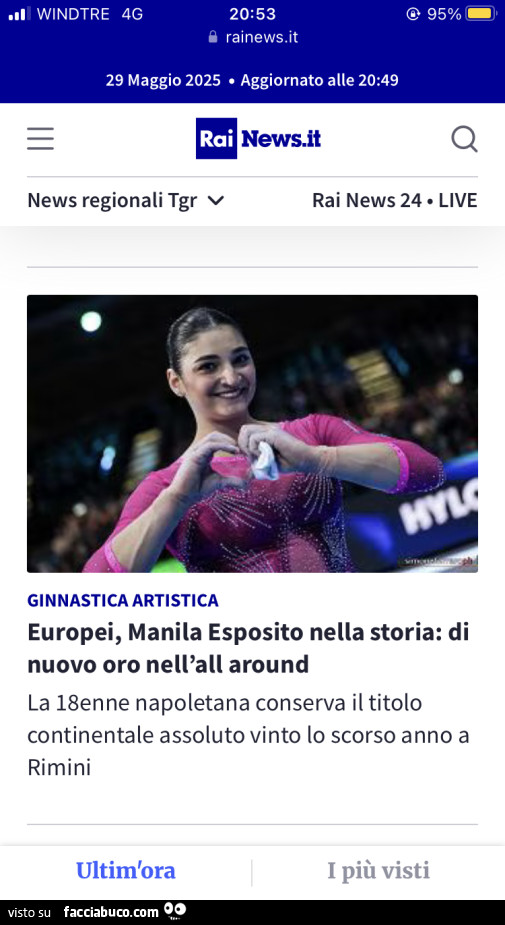The image size is (505, 925).
Task: Switch to the Ultim'ora tab
Action: point(126,871)
